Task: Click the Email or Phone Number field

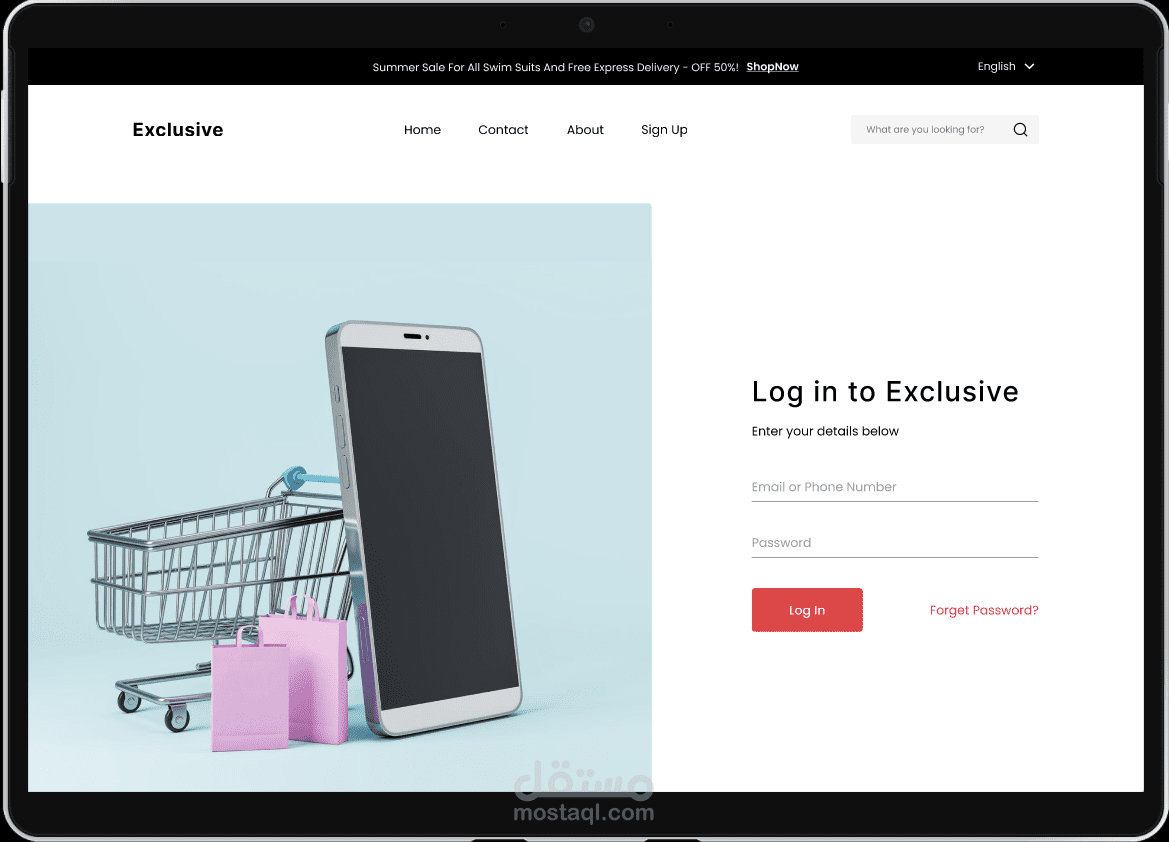Action: pyautogui.click(x=895, y=488)
